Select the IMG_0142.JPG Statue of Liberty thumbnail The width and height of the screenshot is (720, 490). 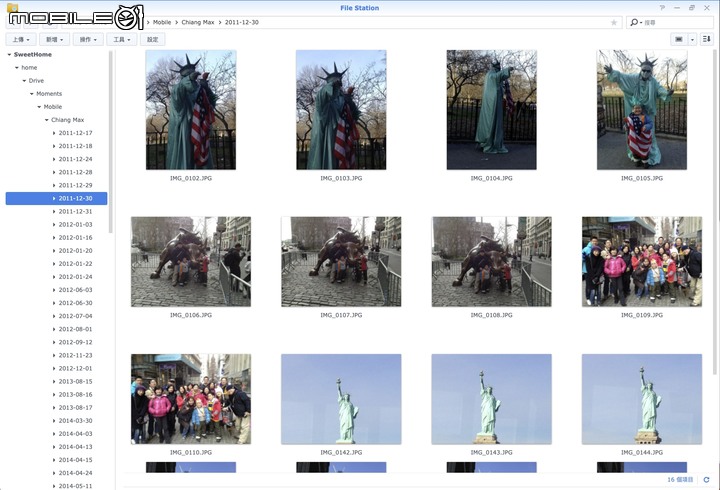[341, 399]
